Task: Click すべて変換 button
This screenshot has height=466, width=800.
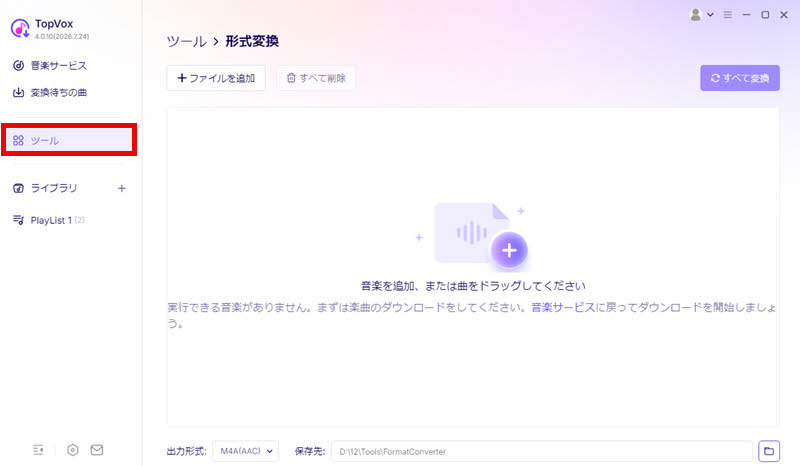Action: click(x=740, y=78)
